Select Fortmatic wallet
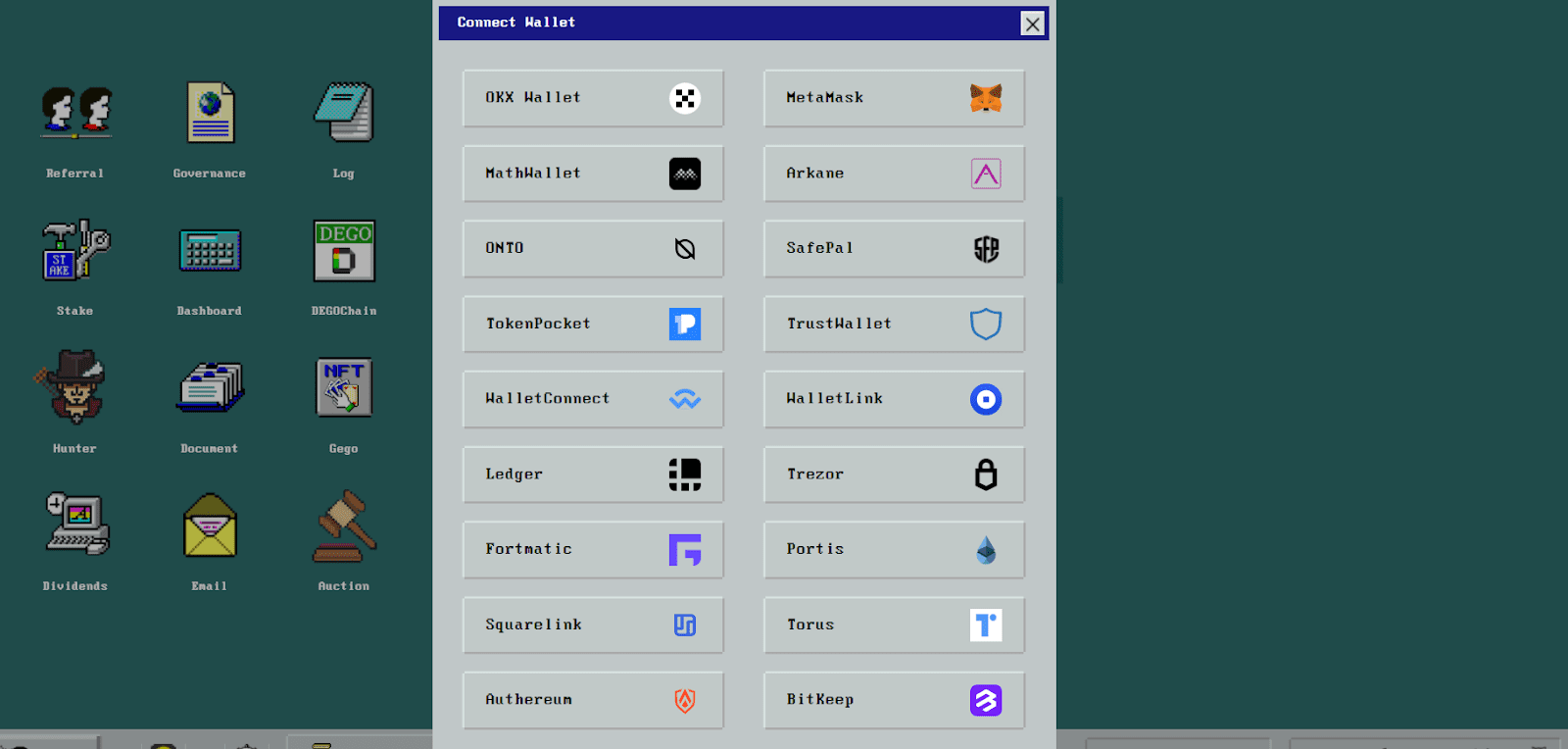Screen dimensions: 1568x749 click(593, 550)
